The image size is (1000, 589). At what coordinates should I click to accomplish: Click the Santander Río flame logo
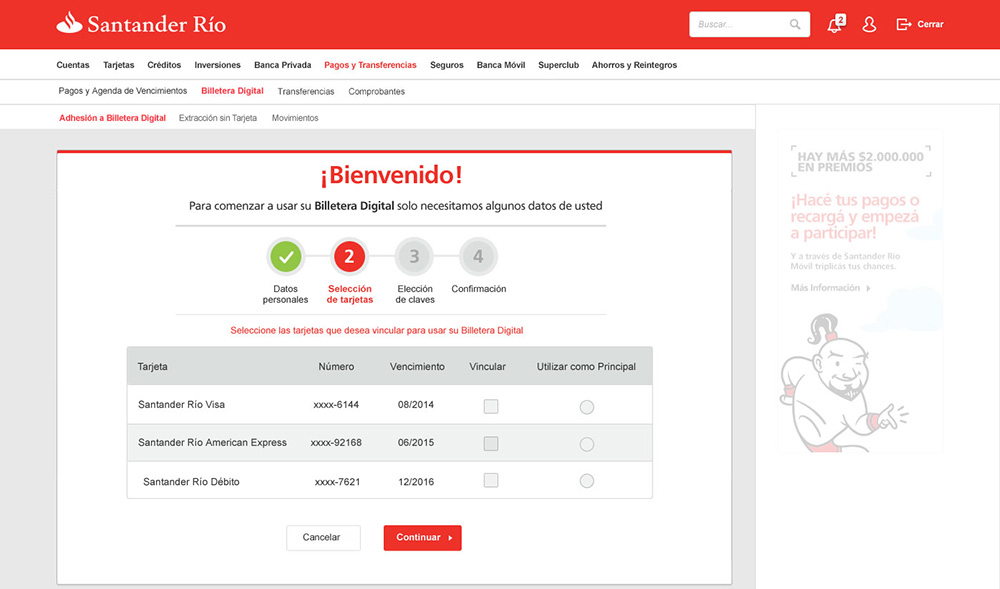pyautogui.click(x=70, y=23)
